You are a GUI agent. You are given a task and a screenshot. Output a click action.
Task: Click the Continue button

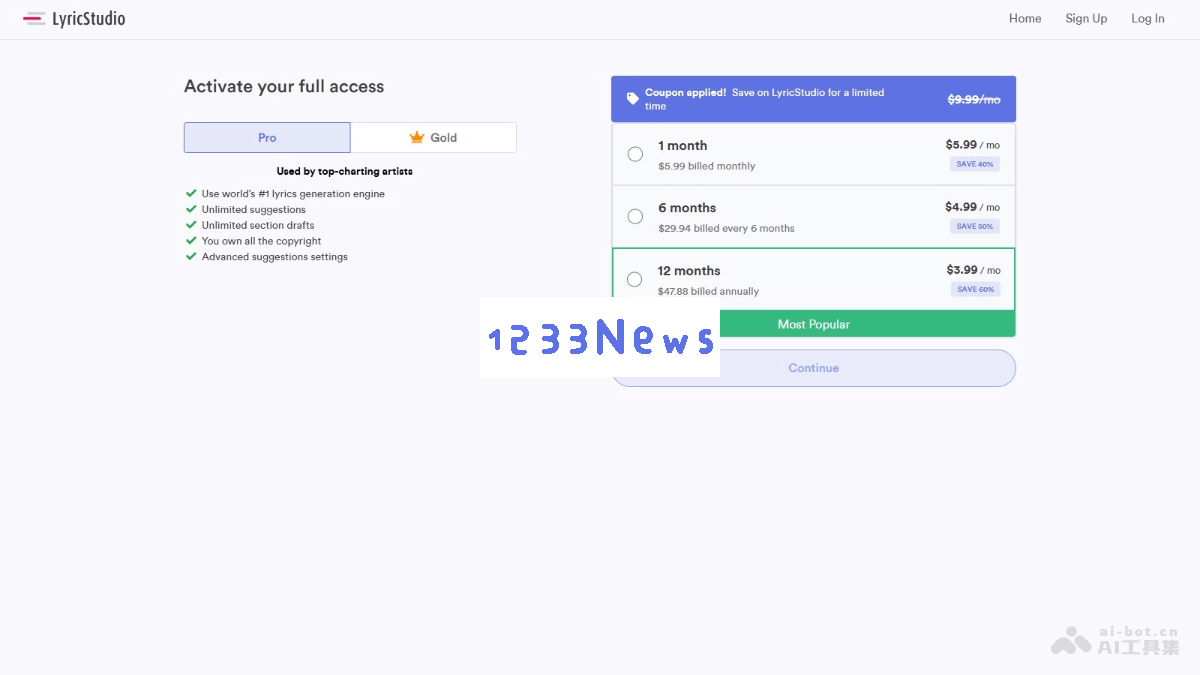(814, 368)
